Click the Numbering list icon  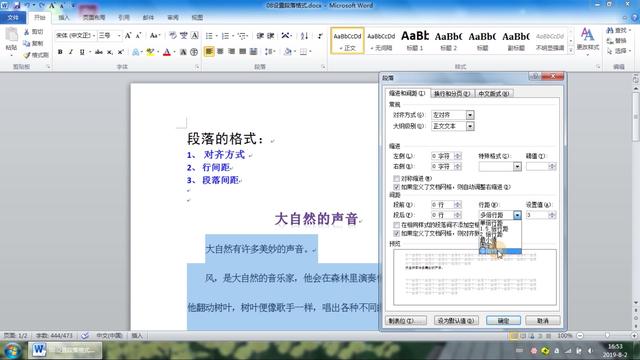225,36
